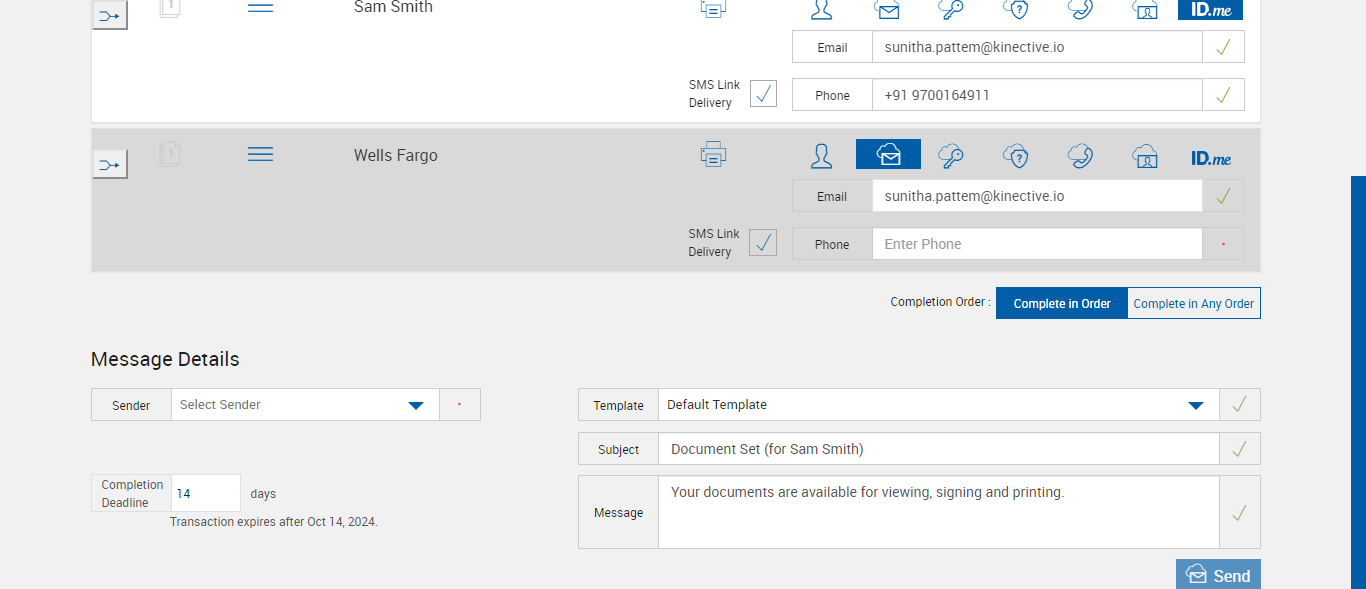Click the merge arrow button beside Wells Fargo

coord(109,164)
